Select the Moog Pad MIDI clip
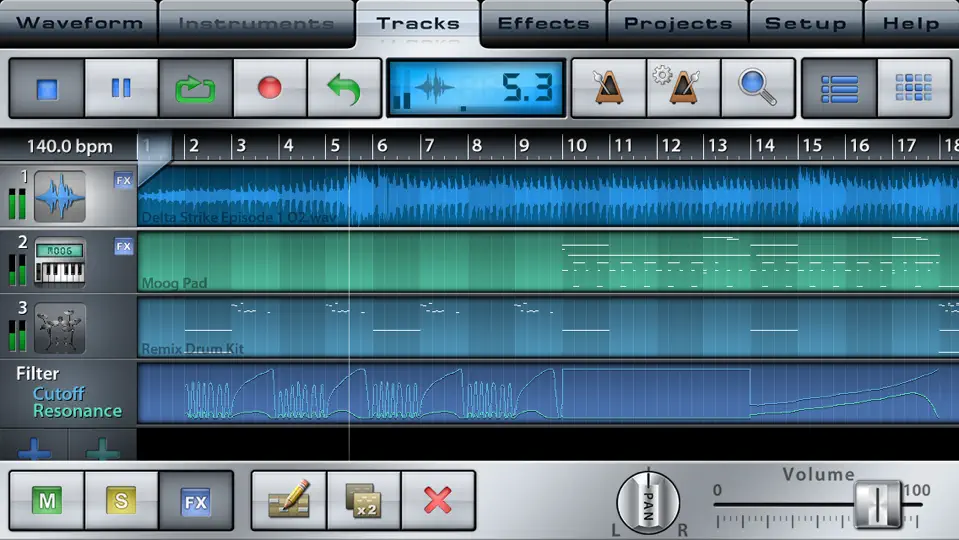 click(548, 261)
